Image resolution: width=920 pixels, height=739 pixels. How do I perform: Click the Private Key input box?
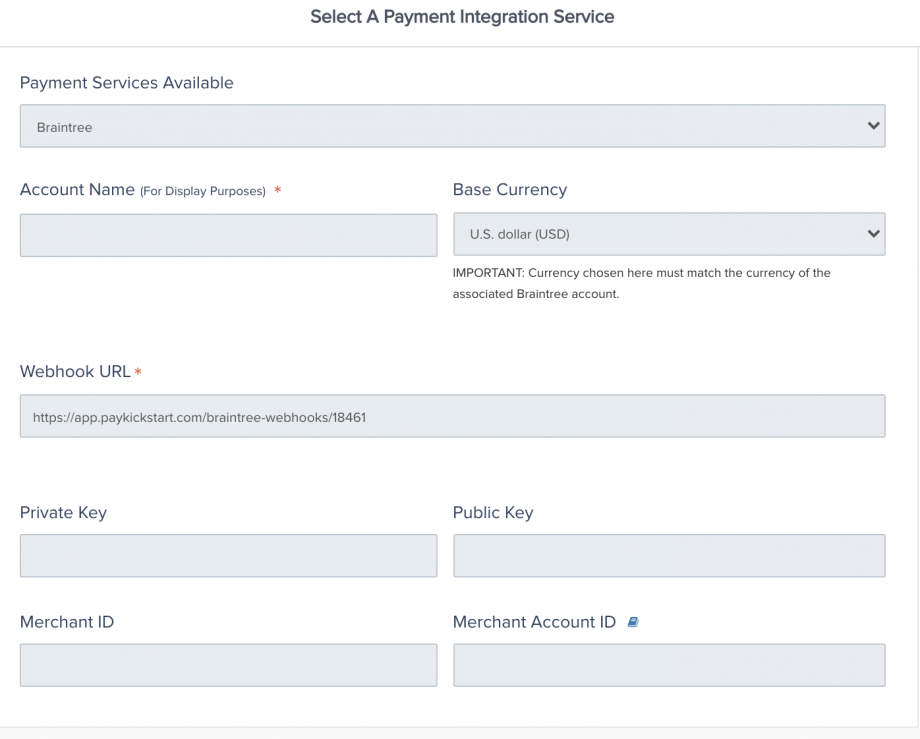pos(228,555)
